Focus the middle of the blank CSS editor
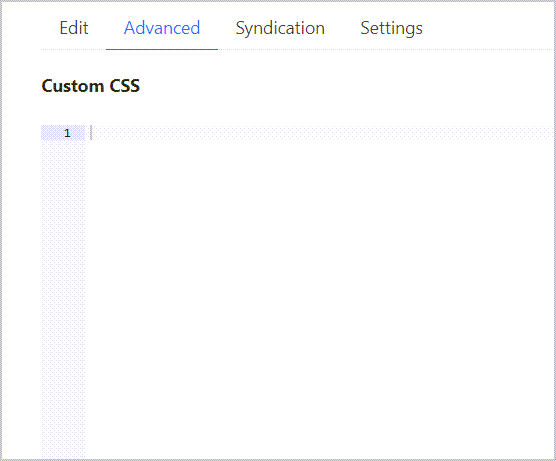The height and width of the screenshot is (461, 556). pos(321,292)
